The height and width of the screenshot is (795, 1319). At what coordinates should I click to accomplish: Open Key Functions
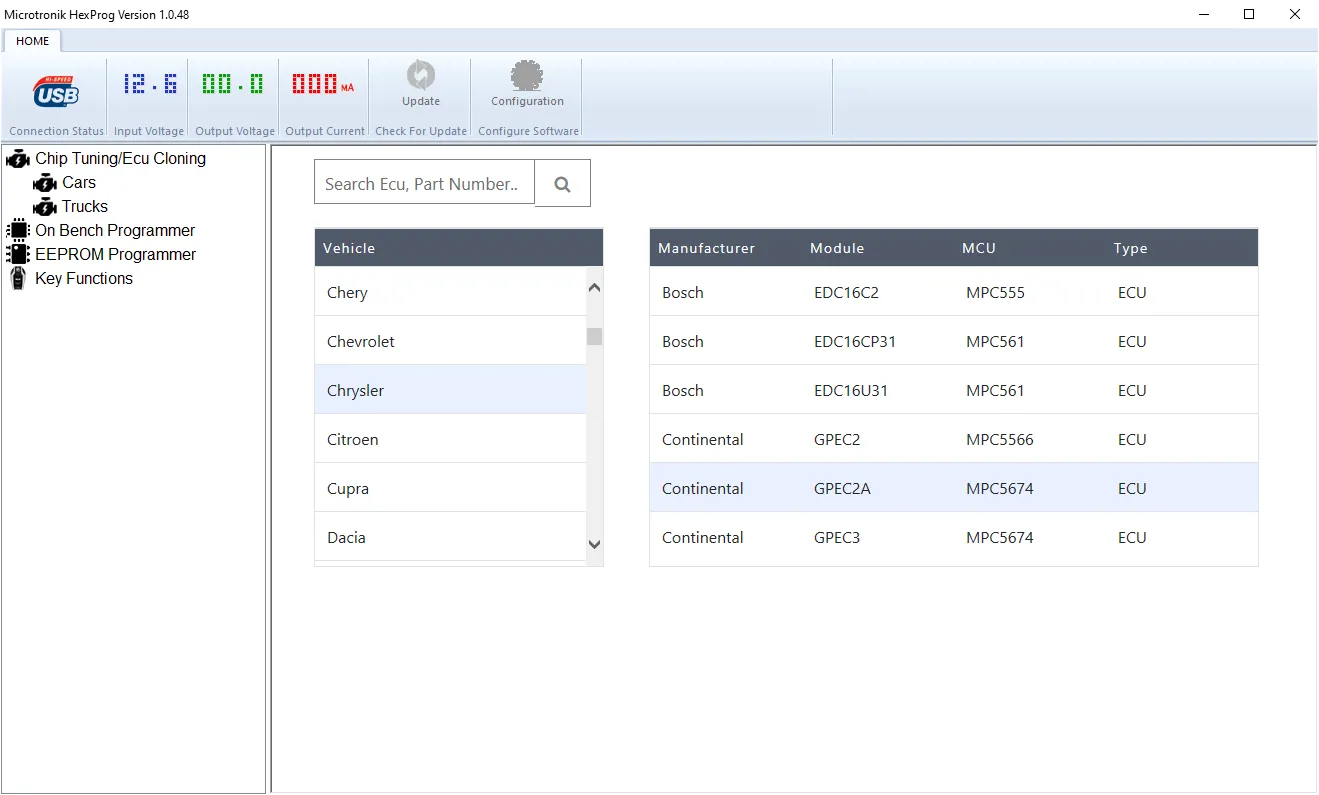pos(84,278)
